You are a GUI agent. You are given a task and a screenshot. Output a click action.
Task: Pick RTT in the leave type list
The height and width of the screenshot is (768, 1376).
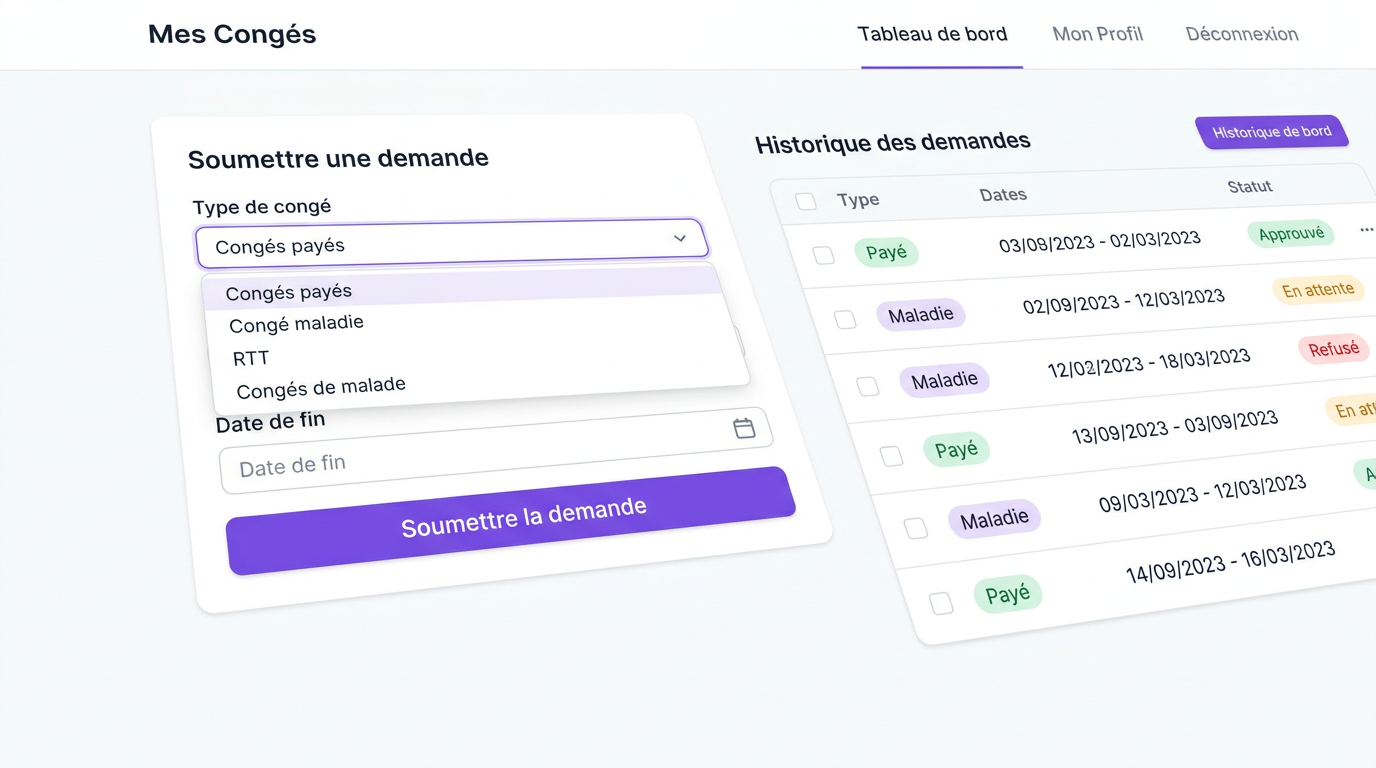251,358
